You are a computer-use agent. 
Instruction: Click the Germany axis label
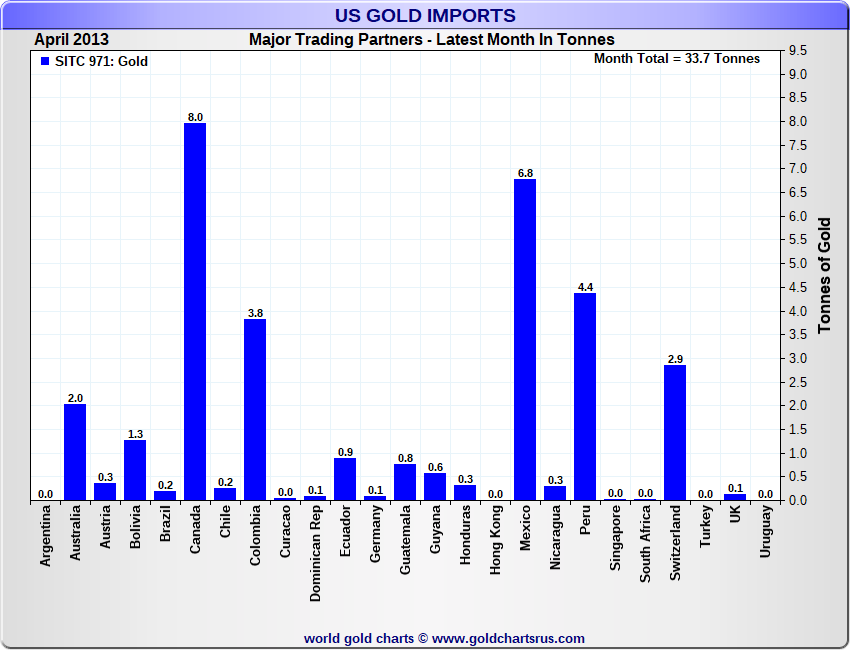coord(375,533)
